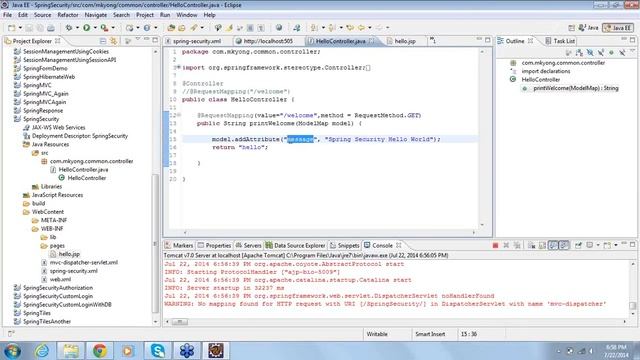This screenshot has height=360, width=640.
Task: Toggle Scroll Lock in Console toolbar
Action: coord(542,245)
